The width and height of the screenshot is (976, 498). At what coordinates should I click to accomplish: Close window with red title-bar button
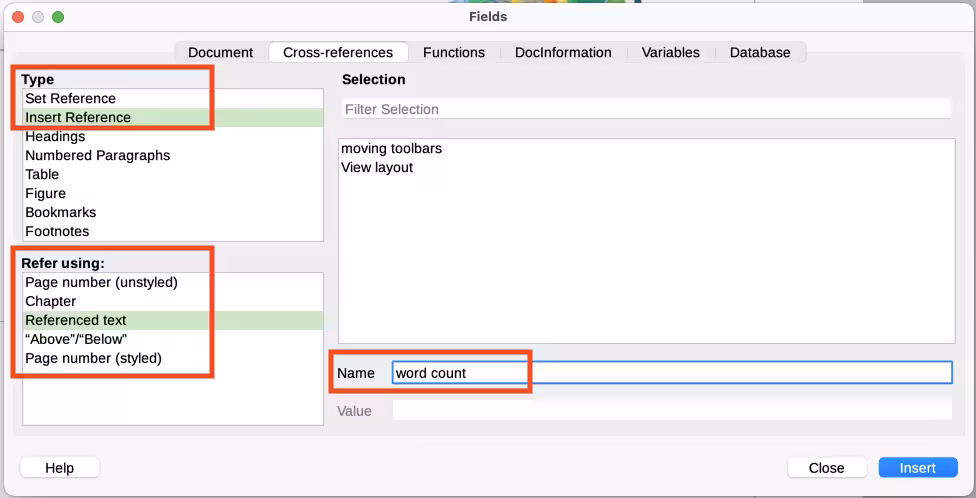(18, 17)
